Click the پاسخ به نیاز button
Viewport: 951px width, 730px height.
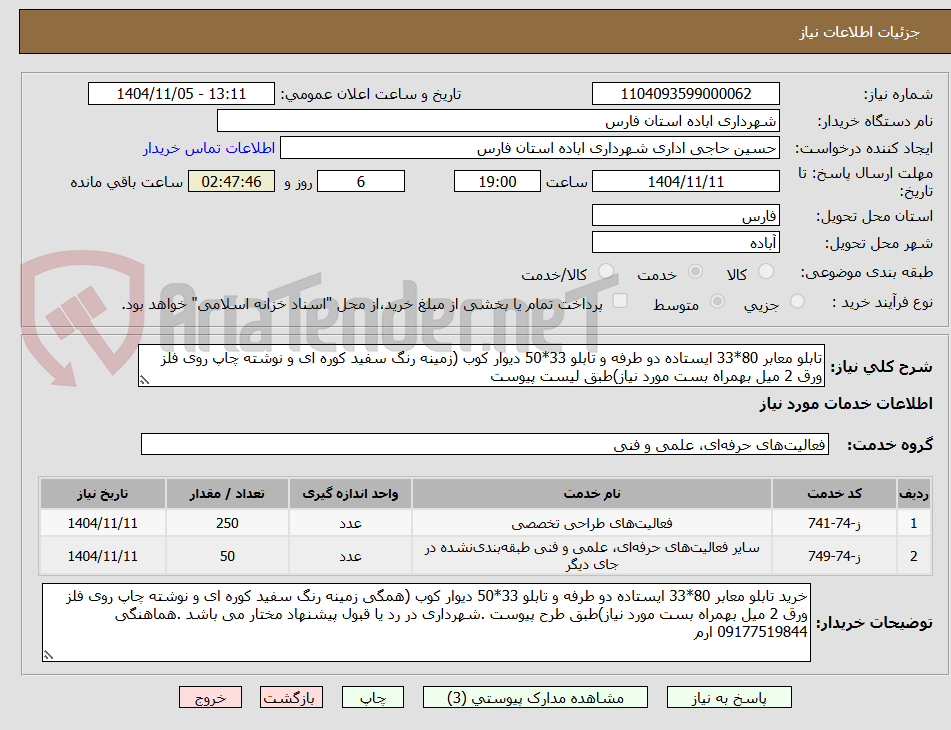coord(729,697)
